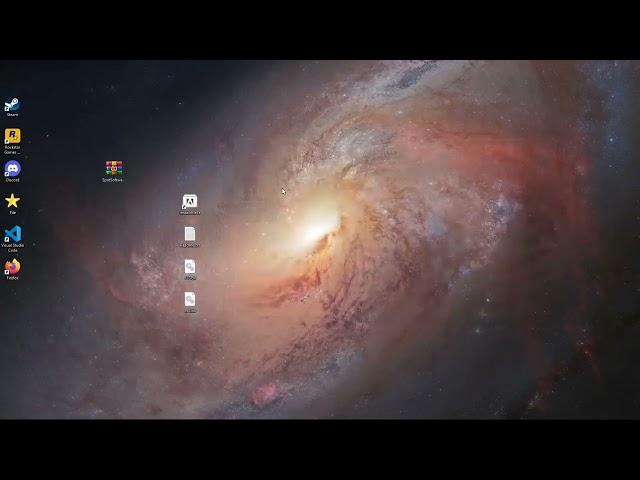640x480 pixels.
Task: Select the Visual Studio Code shortcut
Action: pyautogui.click(x=12, y=239)
